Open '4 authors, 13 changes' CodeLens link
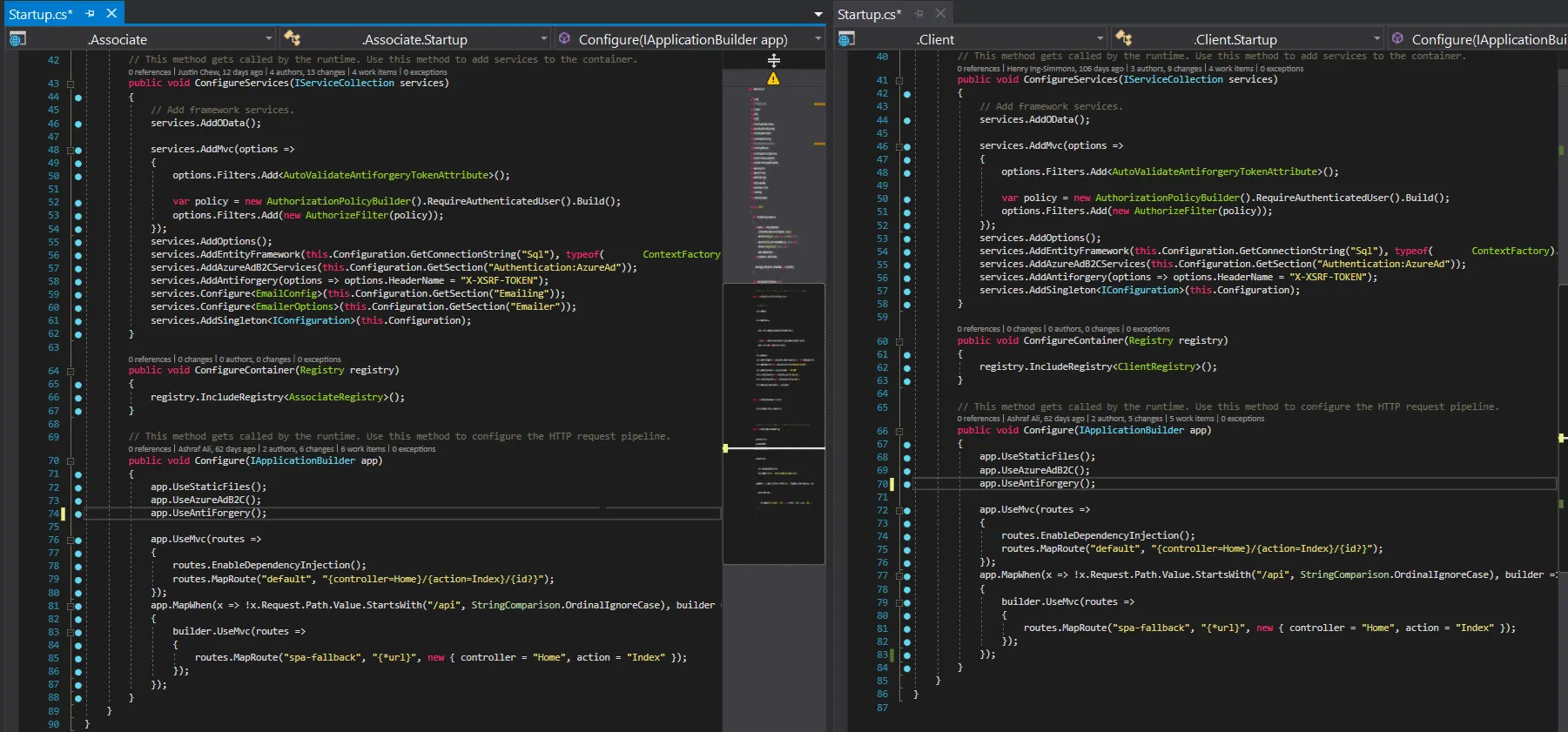This screenshot has height=732, width=1568. [x=307, y=72]
